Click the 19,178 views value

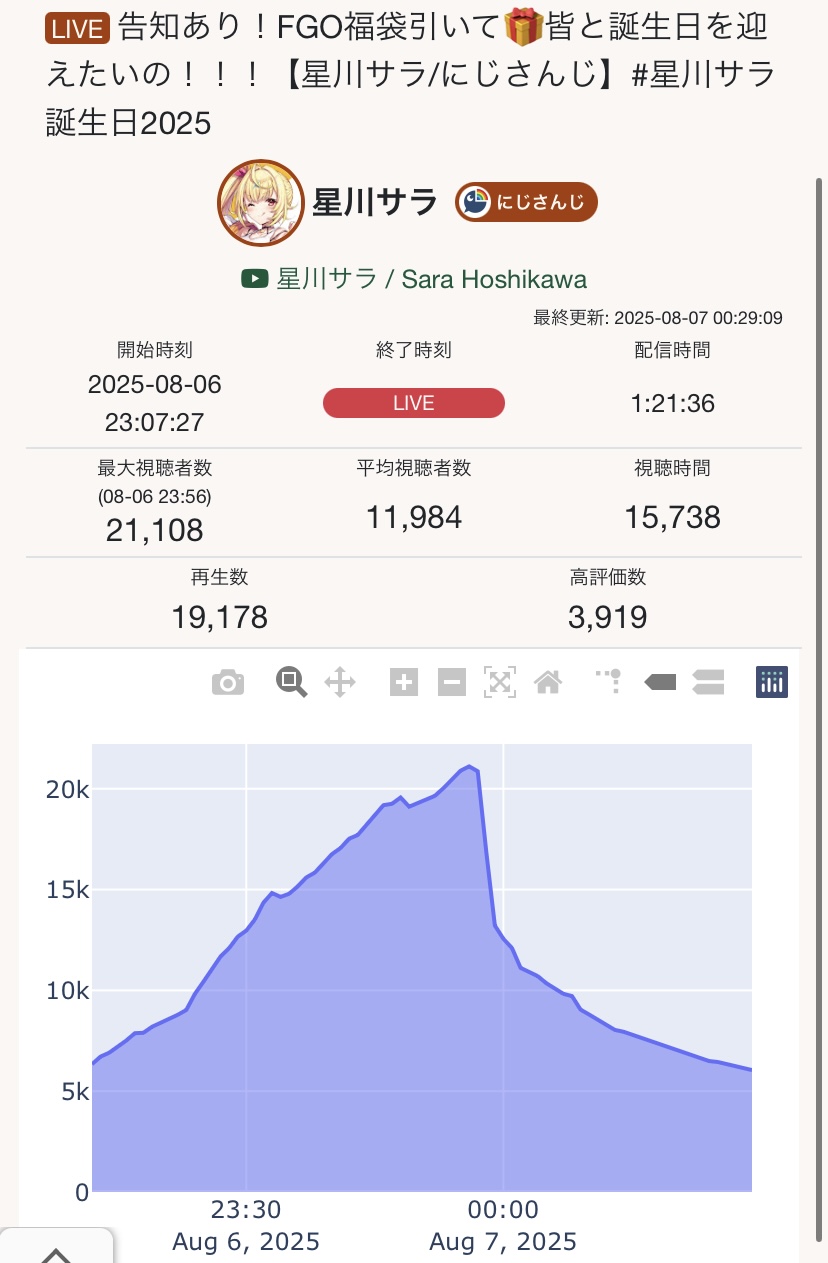[220, 617]
